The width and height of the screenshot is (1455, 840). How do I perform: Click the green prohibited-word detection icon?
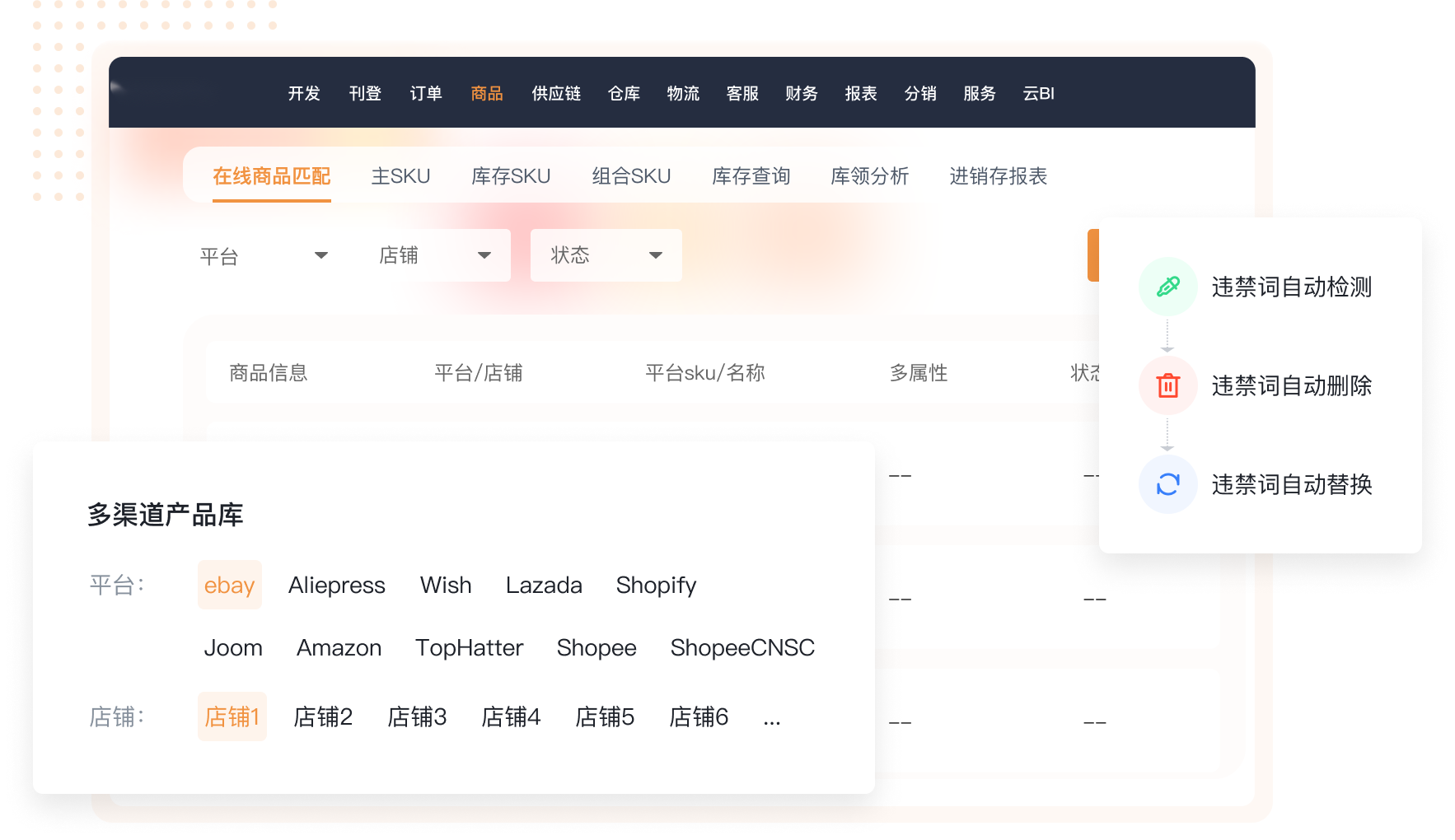click(x=1167, y=287)
